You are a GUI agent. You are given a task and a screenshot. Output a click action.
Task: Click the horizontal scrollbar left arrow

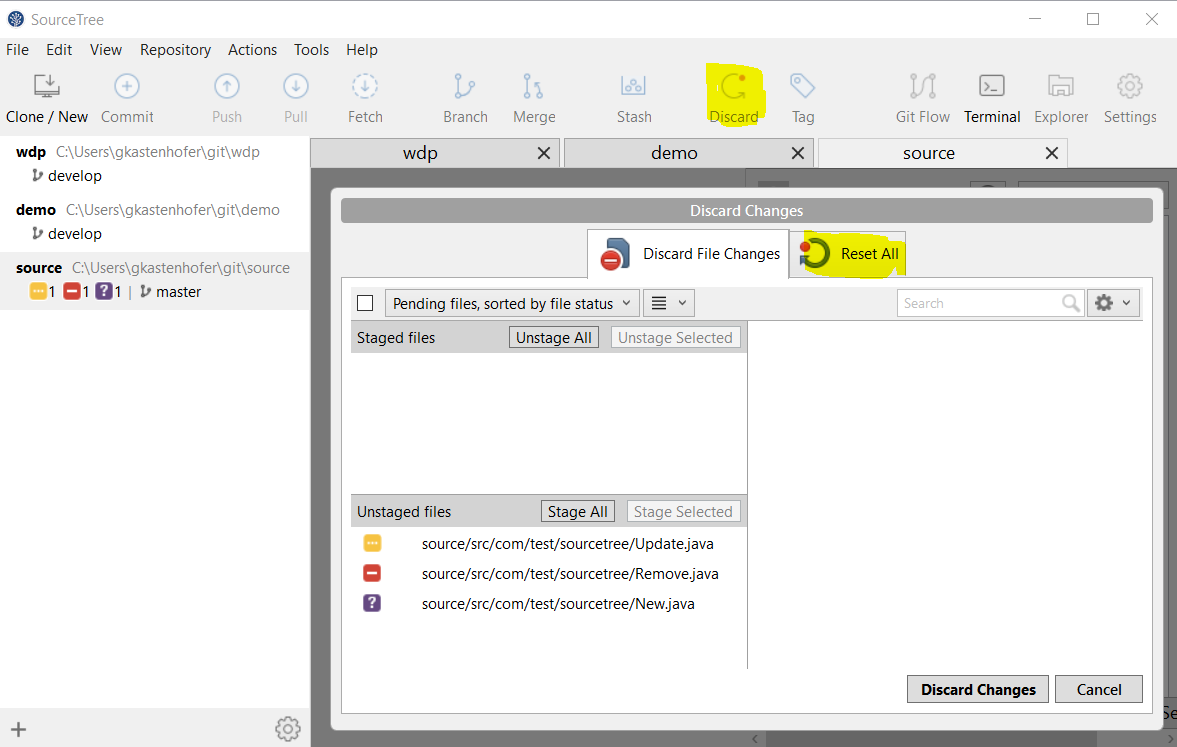(755, 739)
